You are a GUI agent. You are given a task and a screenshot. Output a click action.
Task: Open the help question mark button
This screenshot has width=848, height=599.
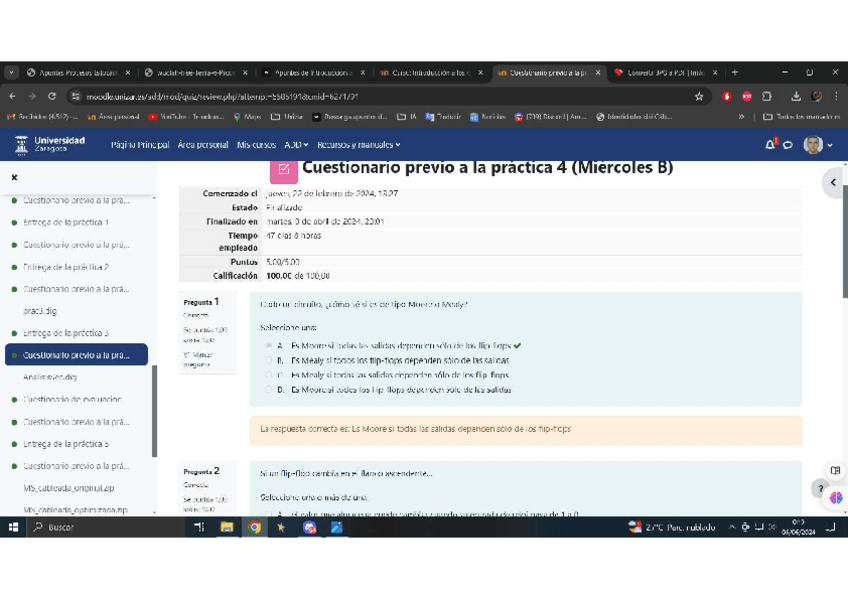(820, 488)
